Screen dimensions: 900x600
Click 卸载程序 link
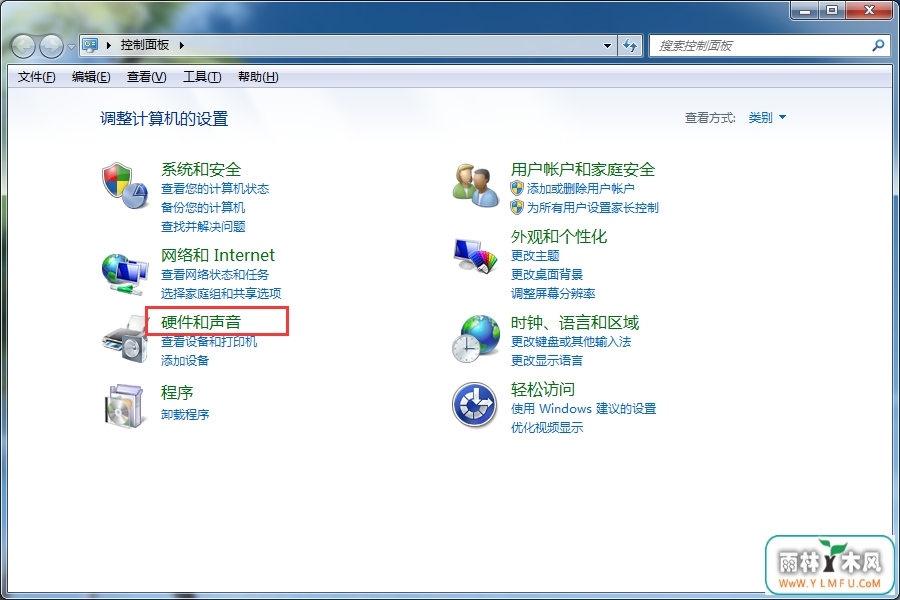point(185,414)
